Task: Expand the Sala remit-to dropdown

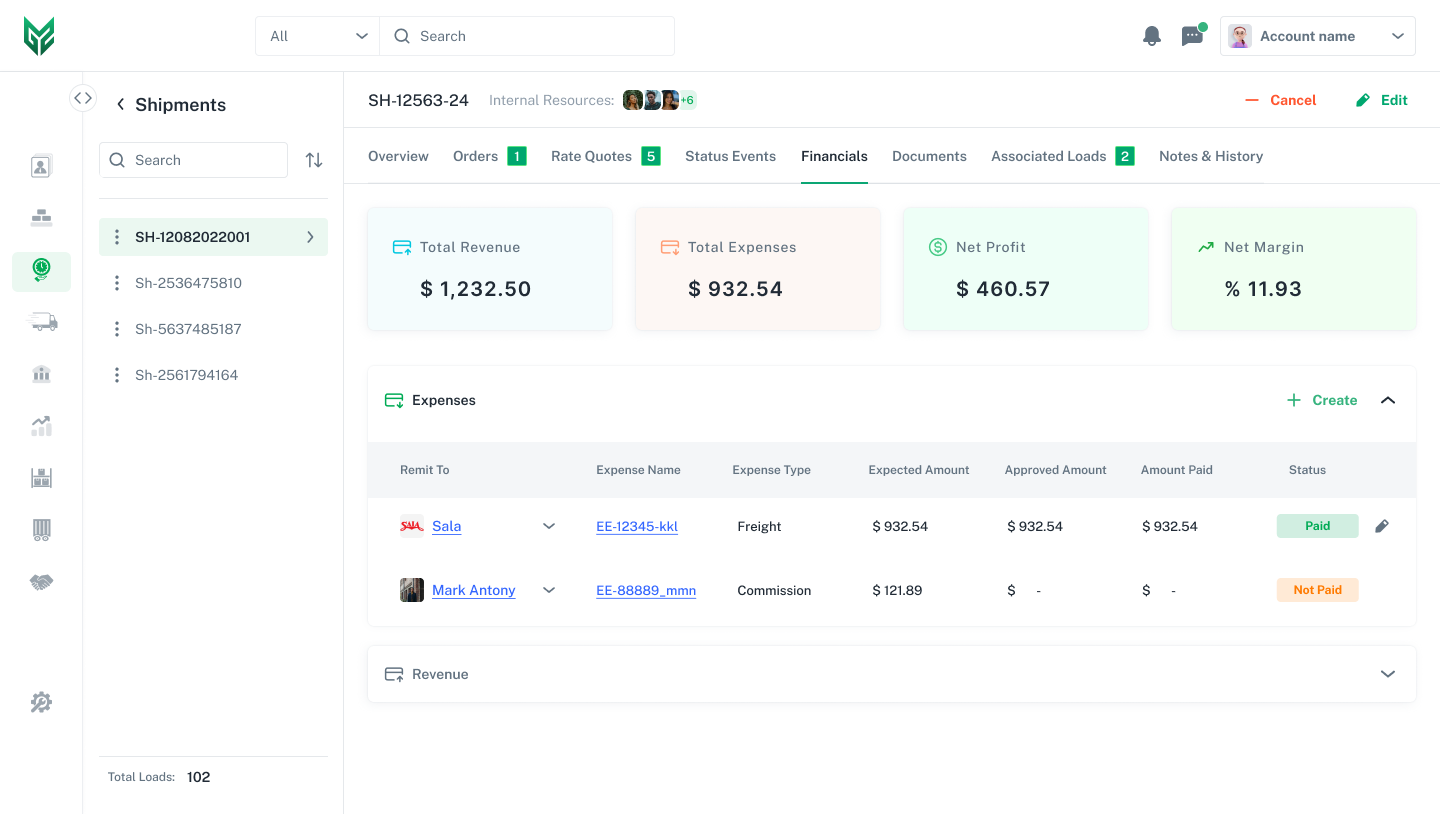Action: [x=549, y=526]
